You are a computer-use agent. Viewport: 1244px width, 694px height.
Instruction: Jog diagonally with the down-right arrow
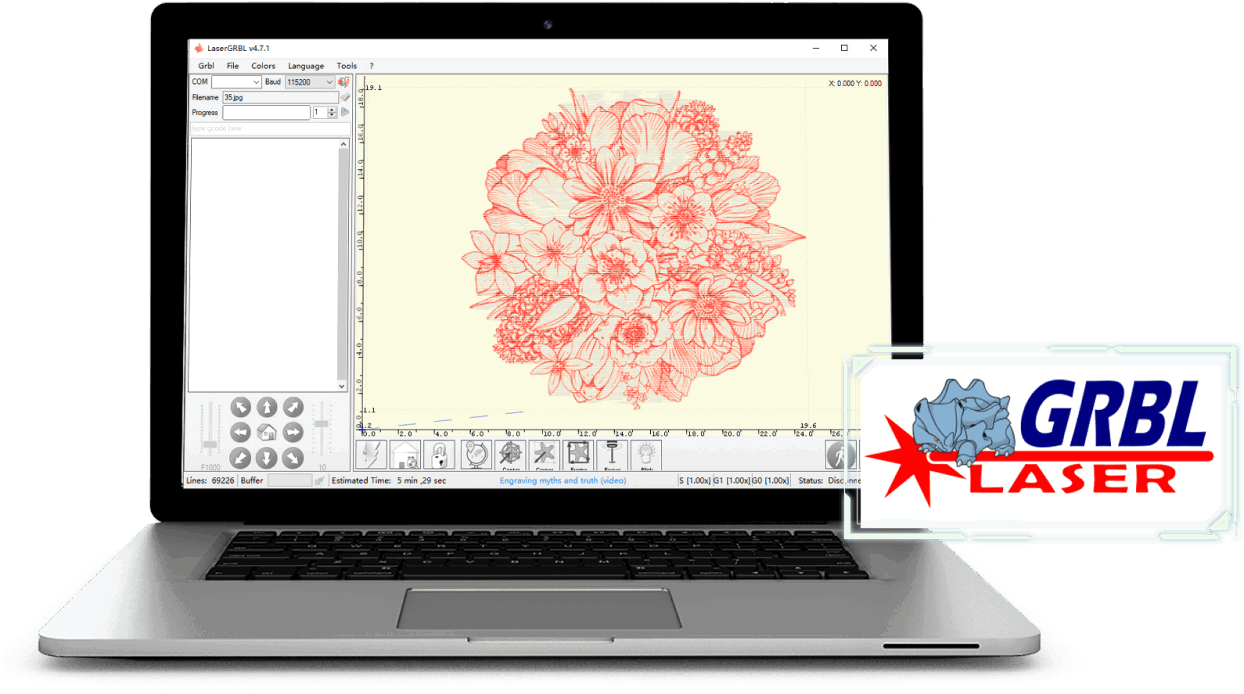292,457
